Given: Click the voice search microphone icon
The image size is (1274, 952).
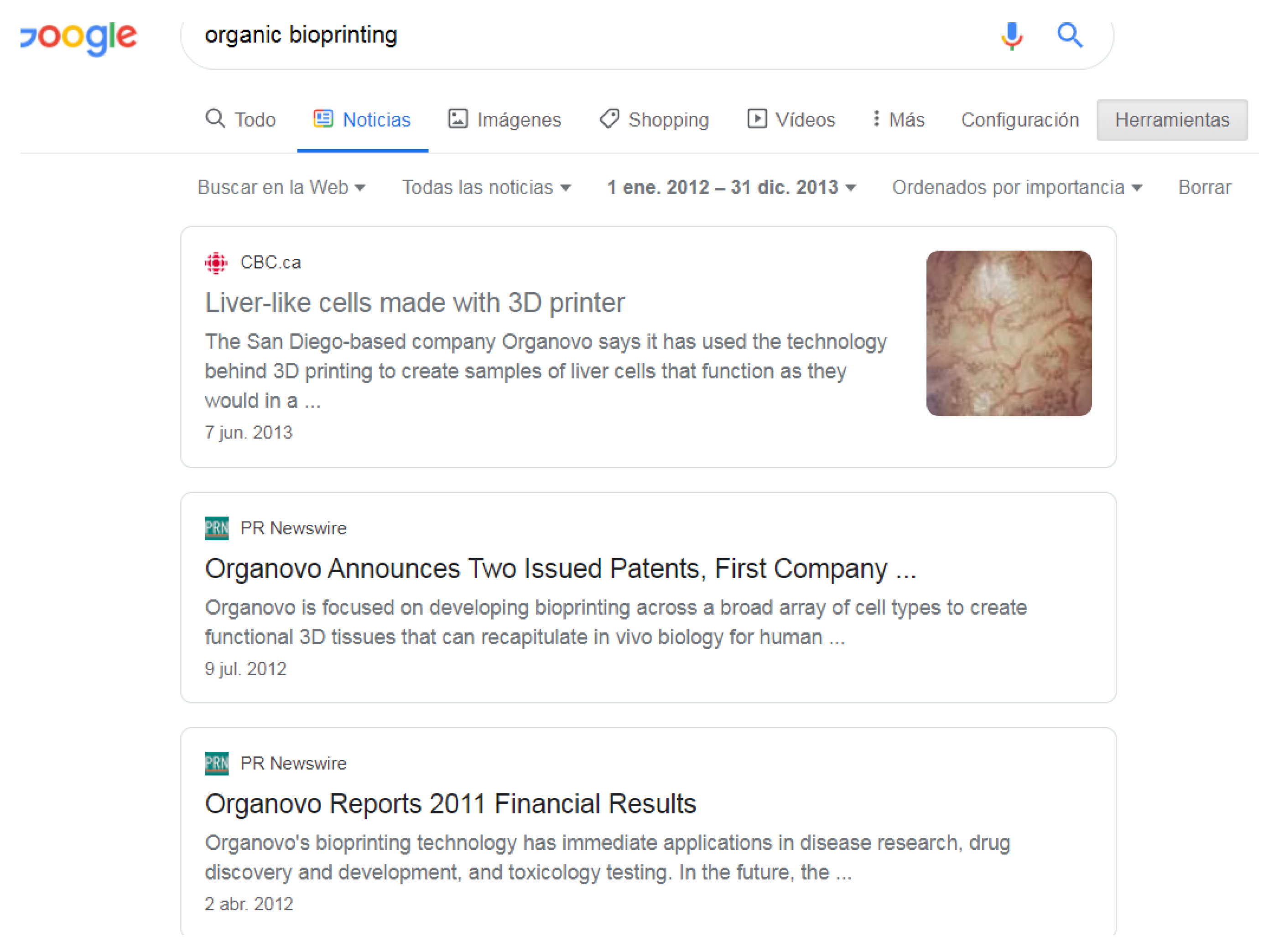Looking at the screenshot, I should point(1011,36).
